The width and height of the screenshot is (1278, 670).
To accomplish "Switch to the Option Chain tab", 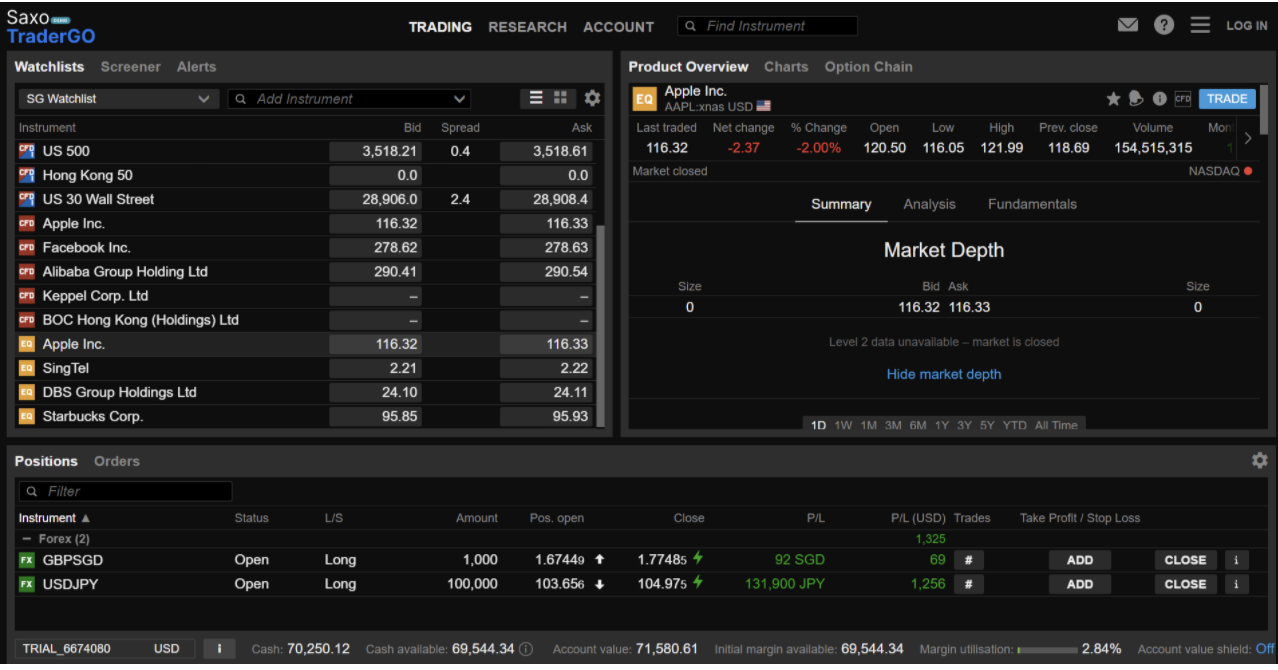I will 868,67.
